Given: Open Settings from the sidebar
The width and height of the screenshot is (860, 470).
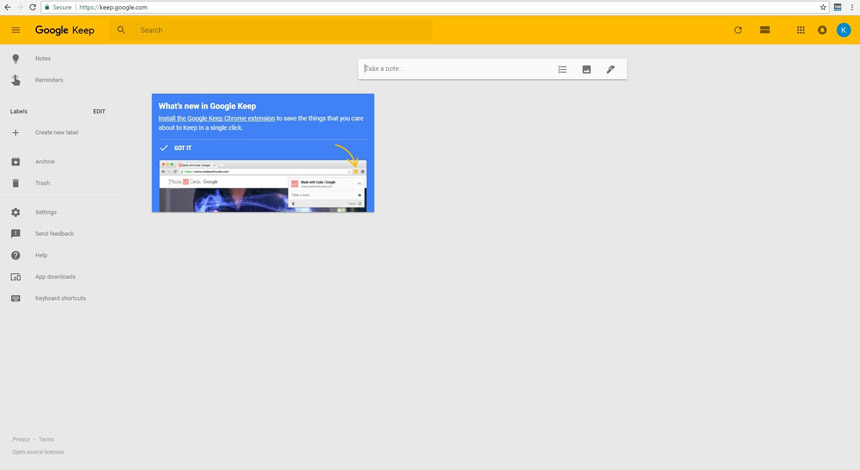Looking at the screenshot, I should 46,212.
